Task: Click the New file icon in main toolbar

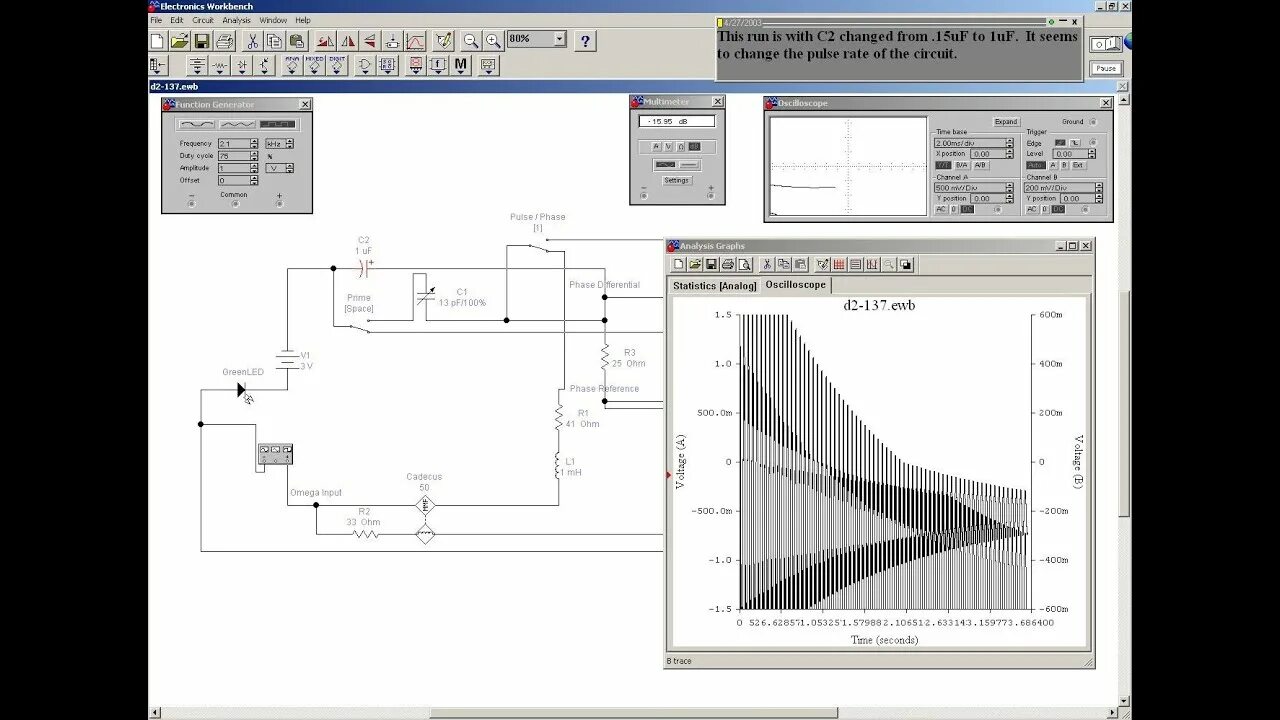Action: 157,41
